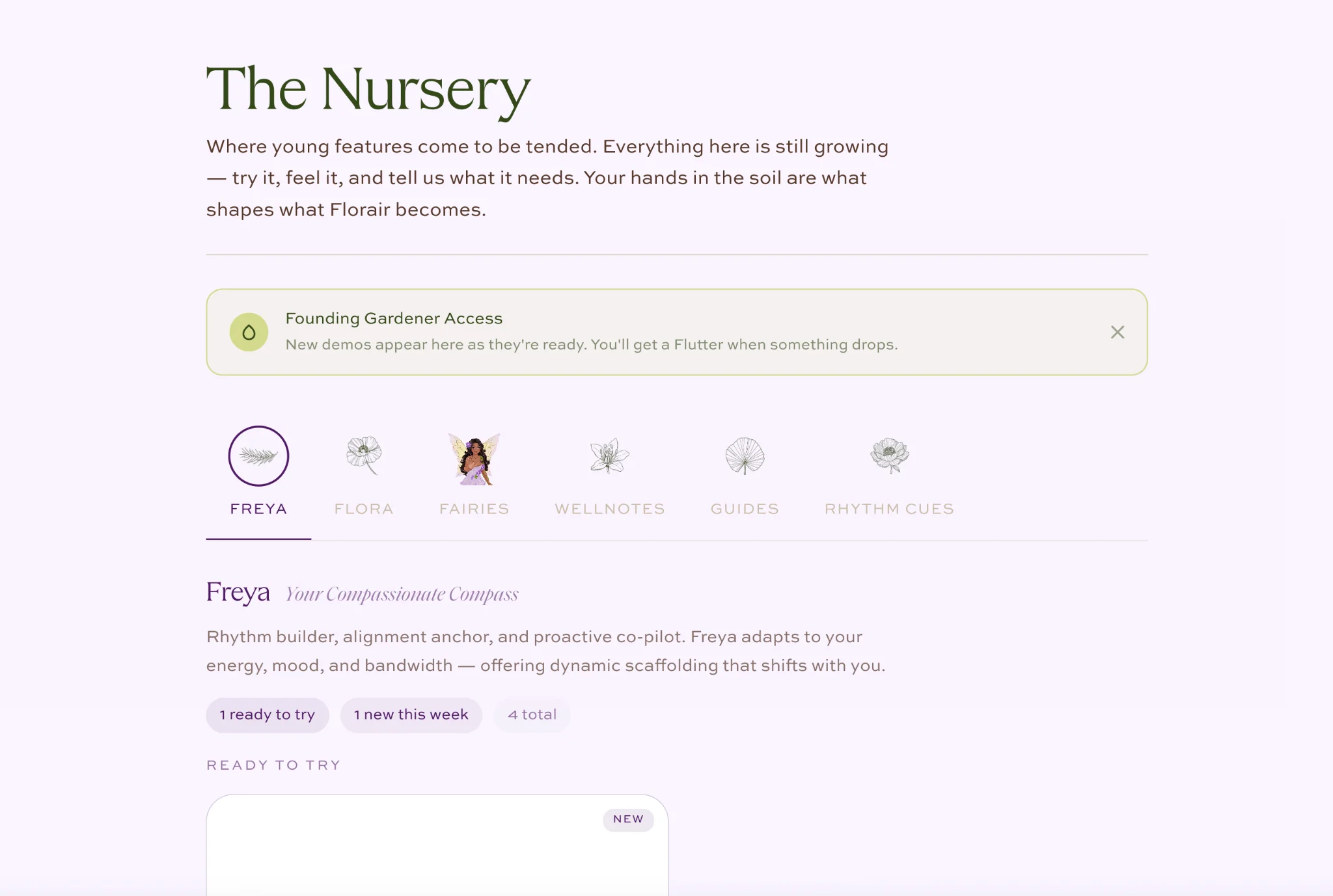Viewport: 1333px width, 896px height.
Task: Click the Rhythm Cues peony icon
Action: point(888,455)
